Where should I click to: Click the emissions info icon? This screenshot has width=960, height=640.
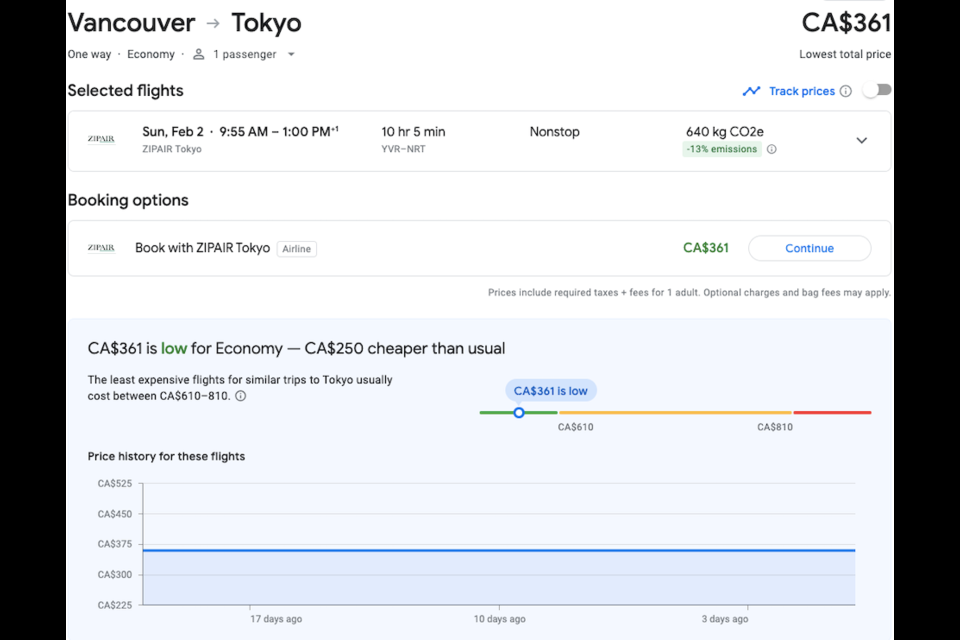(771, 149)
